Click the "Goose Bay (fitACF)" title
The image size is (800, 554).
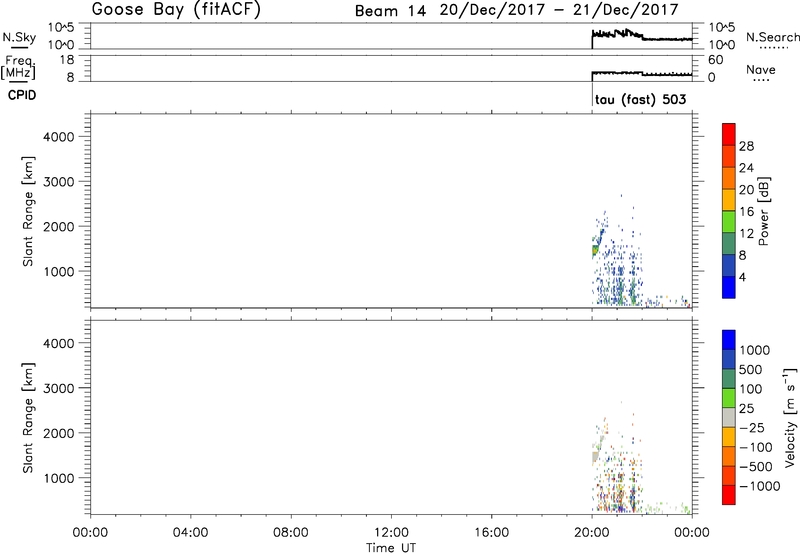point(176,9)
